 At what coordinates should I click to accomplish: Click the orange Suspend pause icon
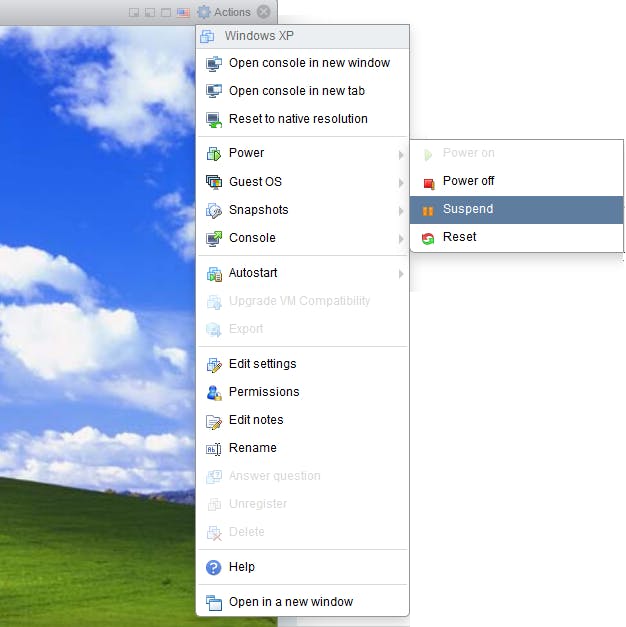[x=428, y=211]
